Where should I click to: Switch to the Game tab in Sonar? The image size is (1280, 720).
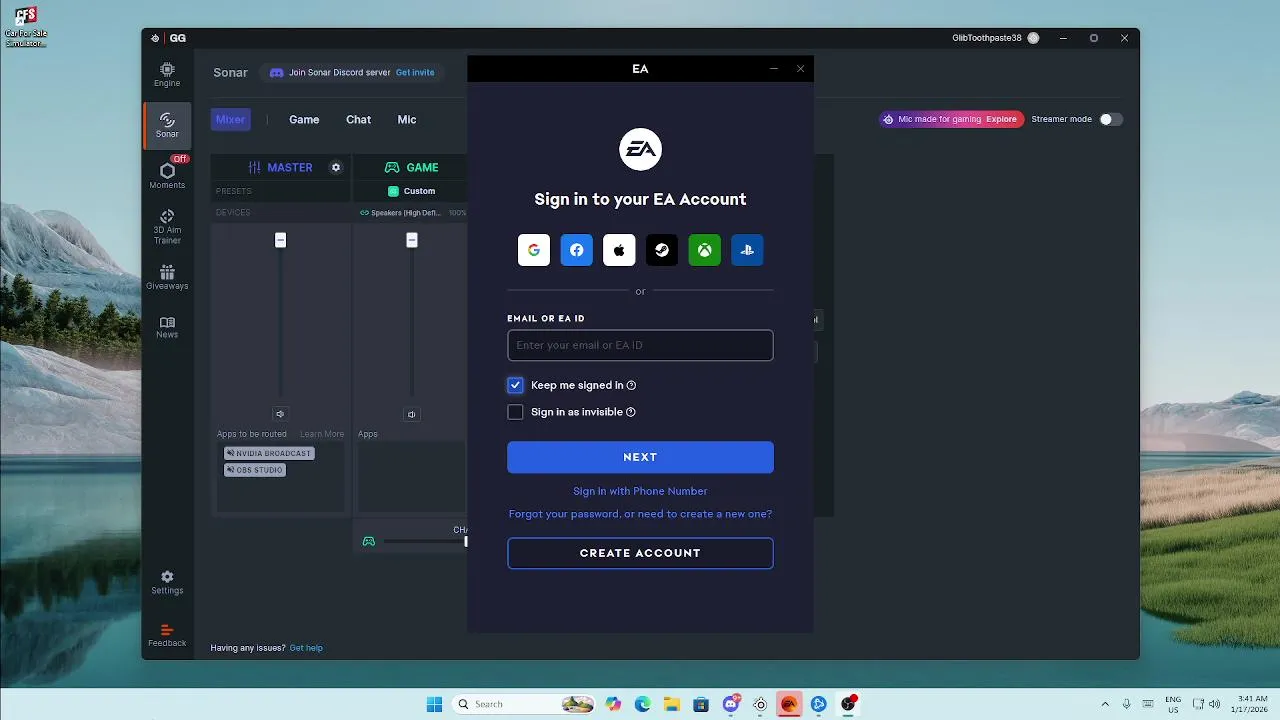(304, 119)
